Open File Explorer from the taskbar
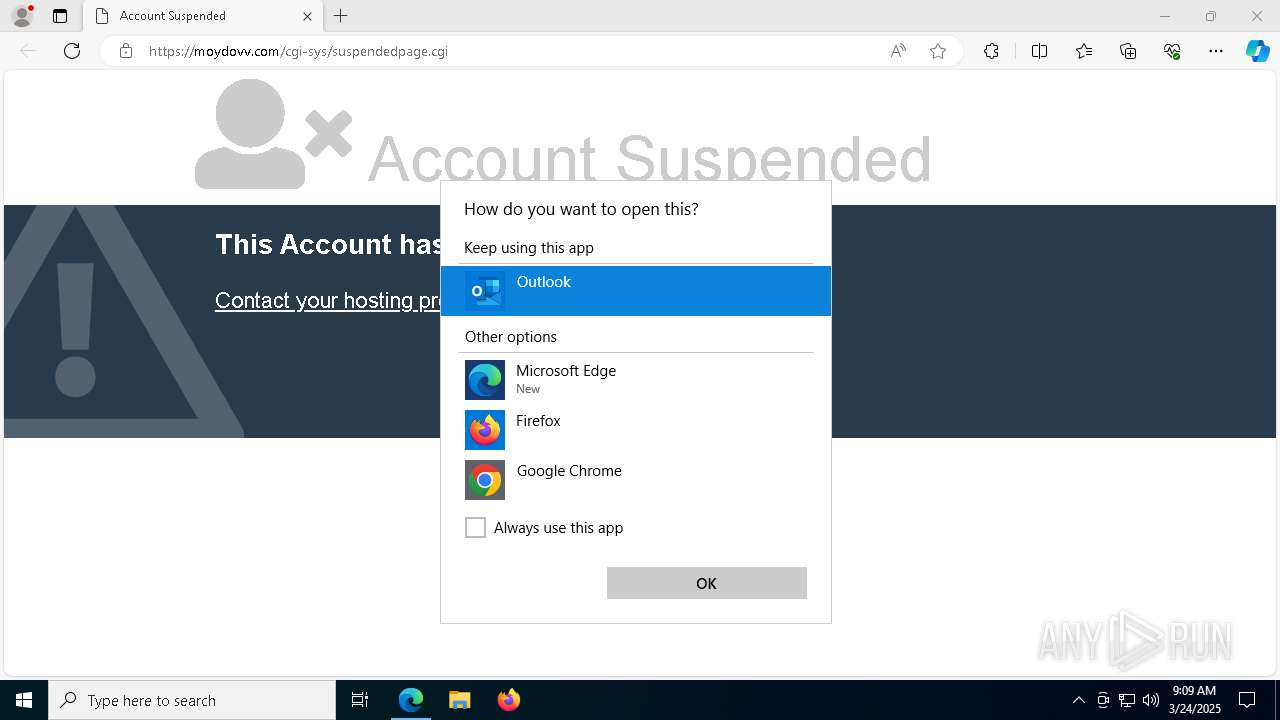The height and width of the screenshot is (720, 1280). (x=459, y=700)
